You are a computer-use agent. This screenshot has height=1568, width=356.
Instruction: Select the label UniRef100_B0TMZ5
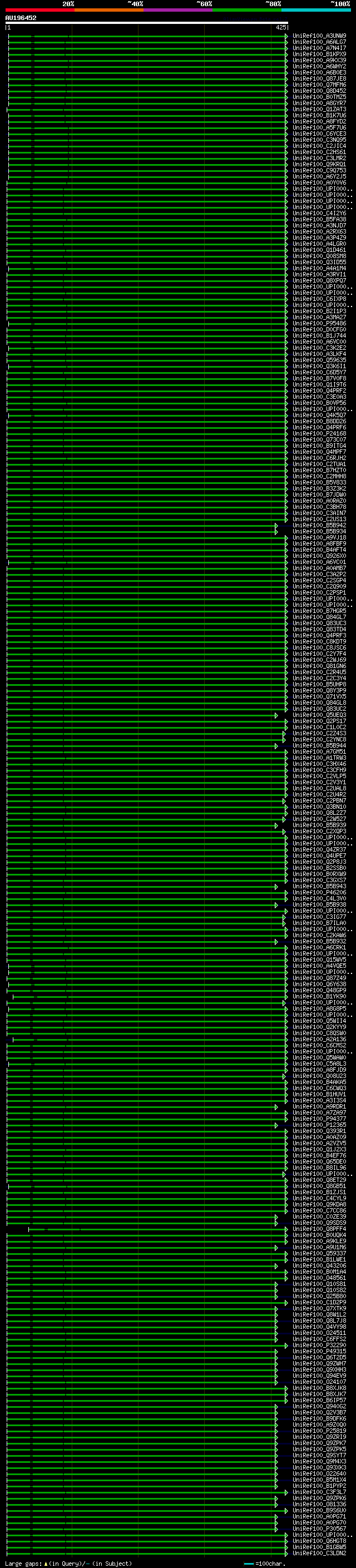319,97
